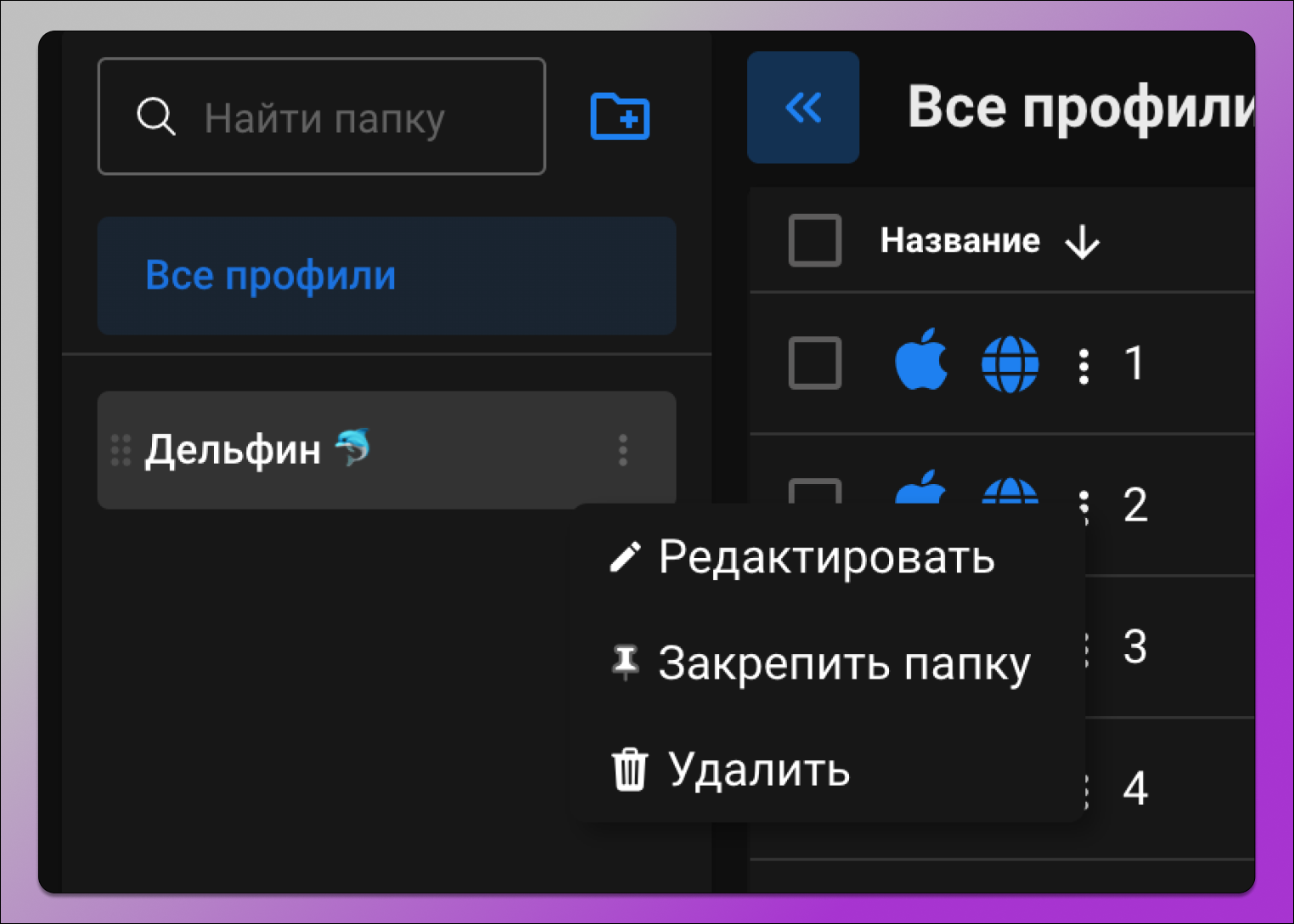Image resolution: width=1294 pixels, height=924 pixels.
Task: Choose Закрепить папку in the menu
Action: (x=845, y=663)
